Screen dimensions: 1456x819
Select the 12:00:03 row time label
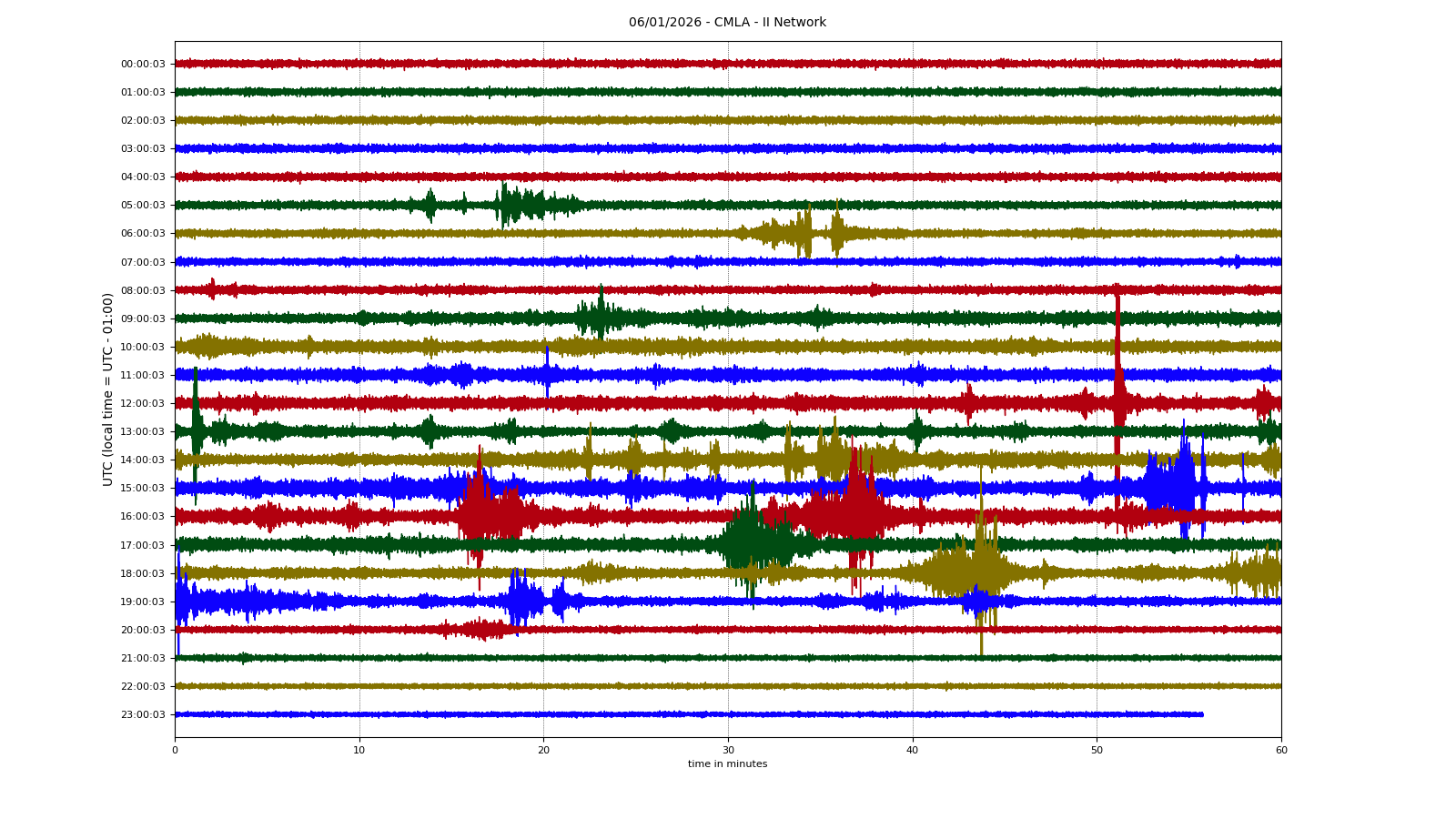click(x=143, y=404)
